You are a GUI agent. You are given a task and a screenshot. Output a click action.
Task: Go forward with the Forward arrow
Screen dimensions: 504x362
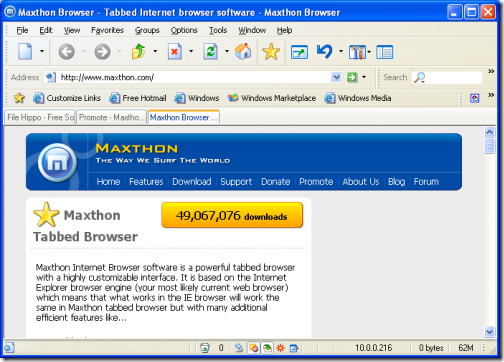(102, 52)
